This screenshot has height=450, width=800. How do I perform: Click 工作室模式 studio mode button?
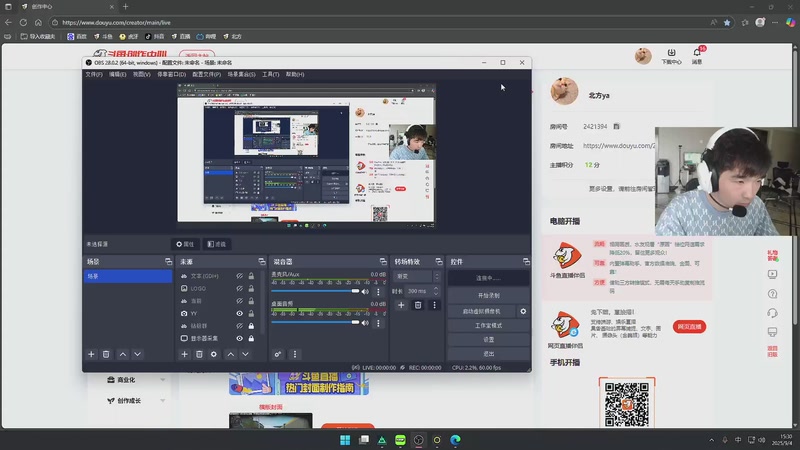click(x=488, y=326)
